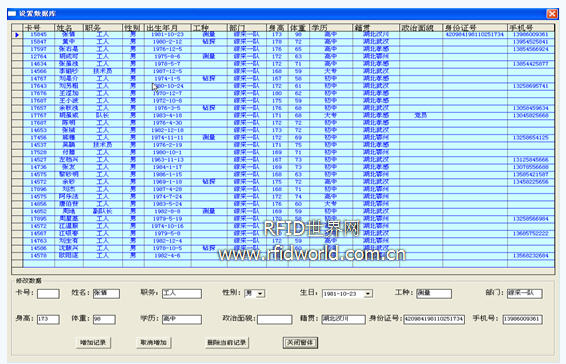Click the 关闭窗体 button
This screenshot has height=364, width=566.
[x=300, y=342]
